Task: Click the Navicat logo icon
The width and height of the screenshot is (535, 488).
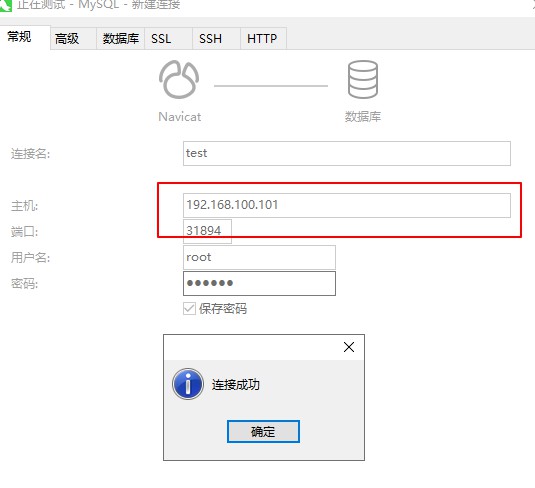Action: pos(179,80)
